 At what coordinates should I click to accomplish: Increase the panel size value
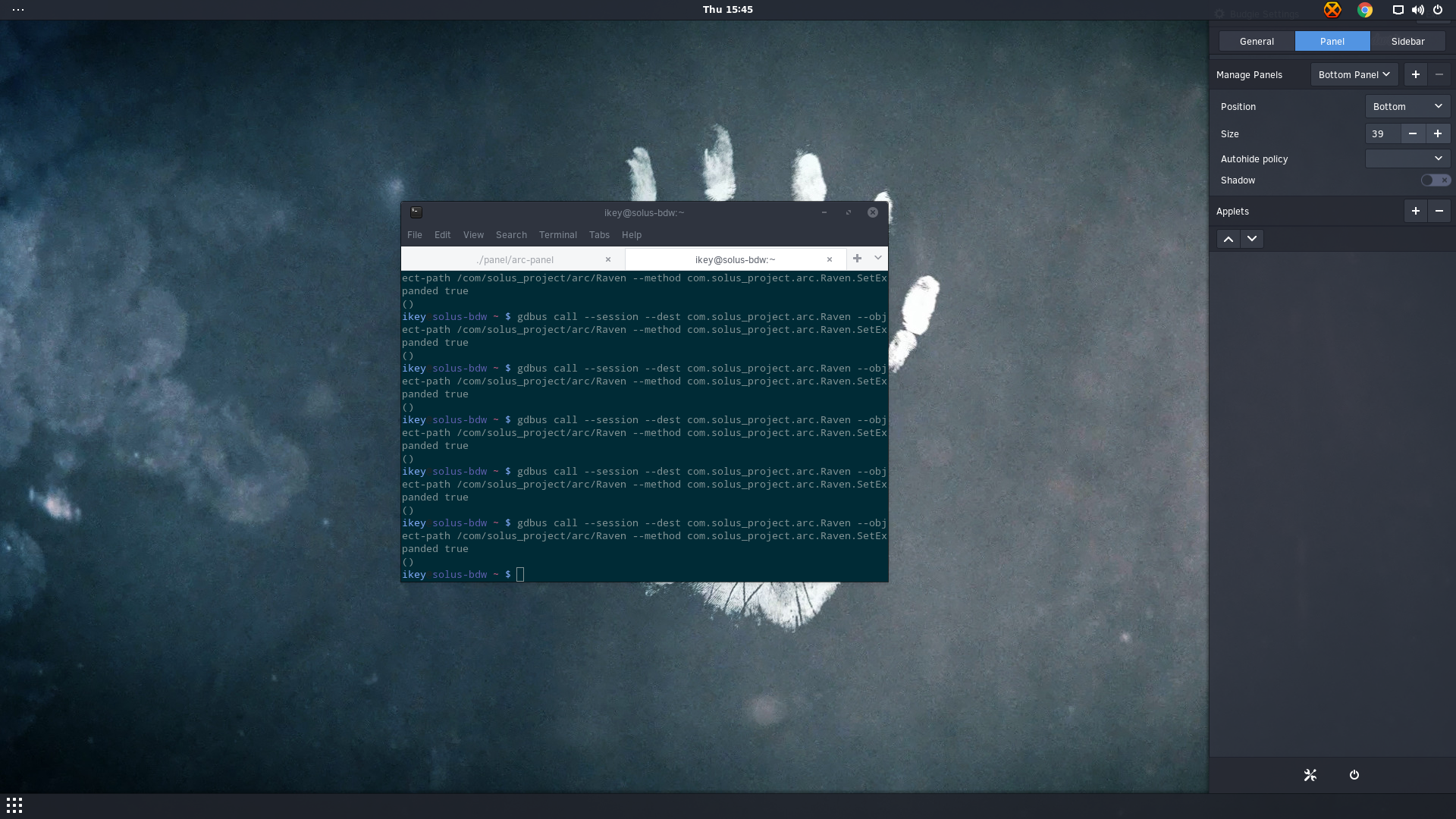(1437, 133)
